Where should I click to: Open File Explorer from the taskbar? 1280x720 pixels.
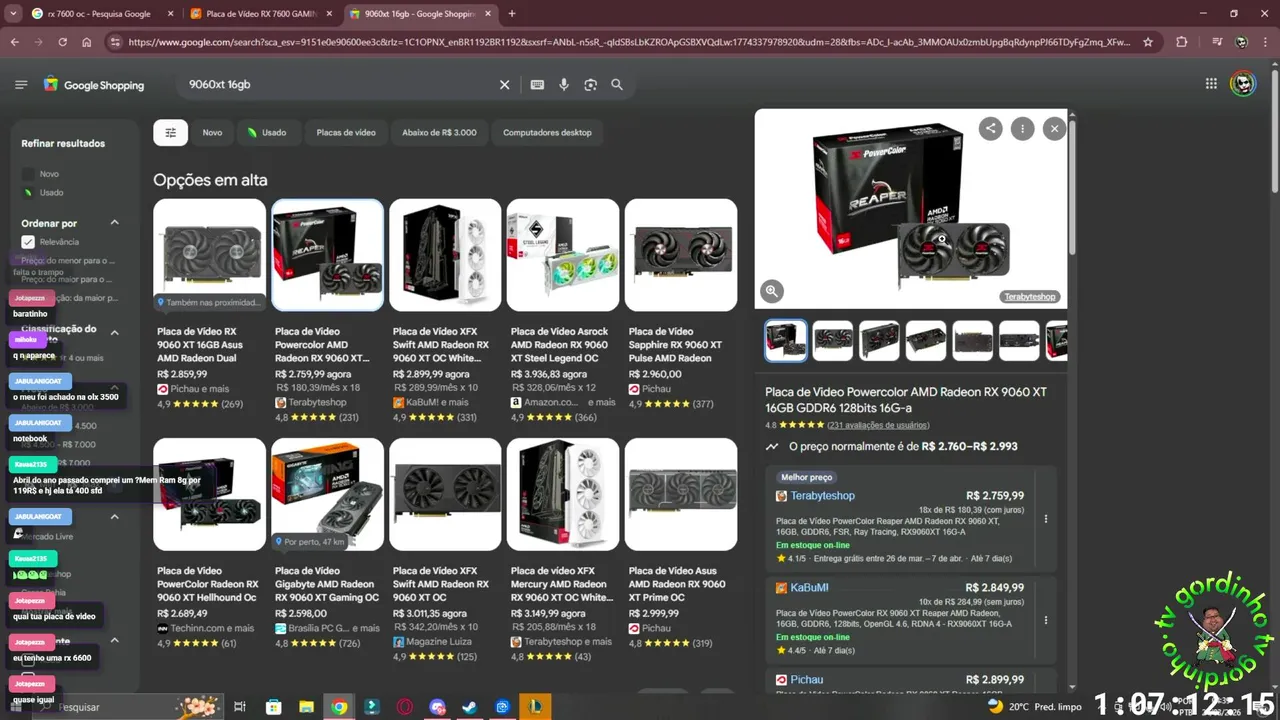306,707
